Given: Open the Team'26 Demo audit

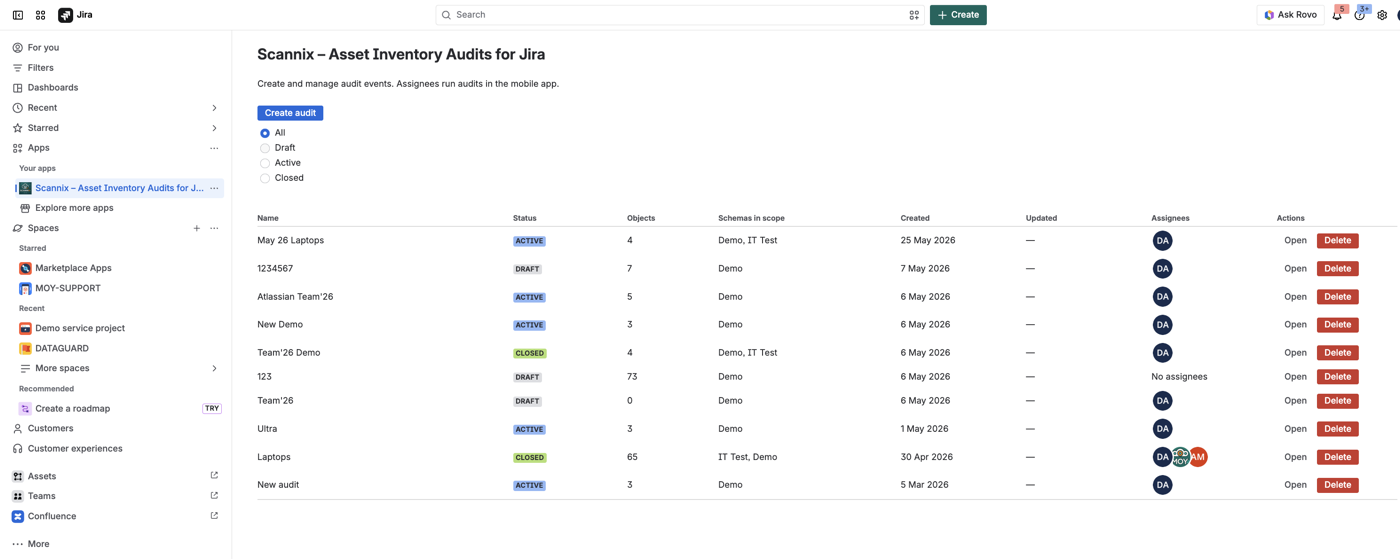Looking at the screenshot, I should click(x=1295, y=353).
